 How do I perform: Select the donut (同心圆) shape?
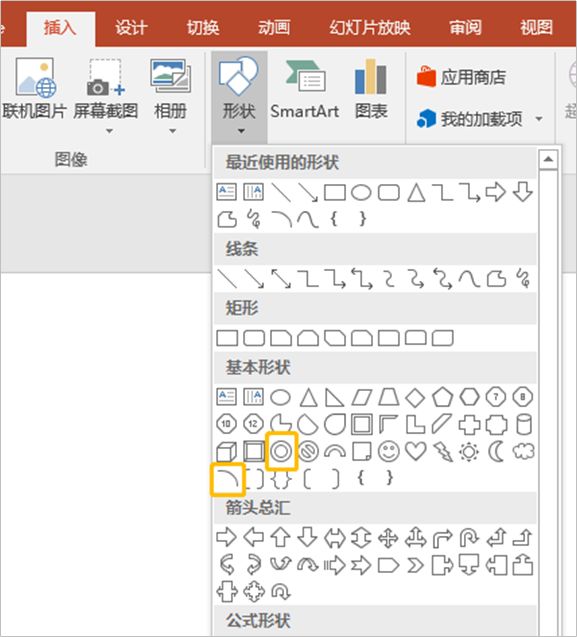click(281, 451)
